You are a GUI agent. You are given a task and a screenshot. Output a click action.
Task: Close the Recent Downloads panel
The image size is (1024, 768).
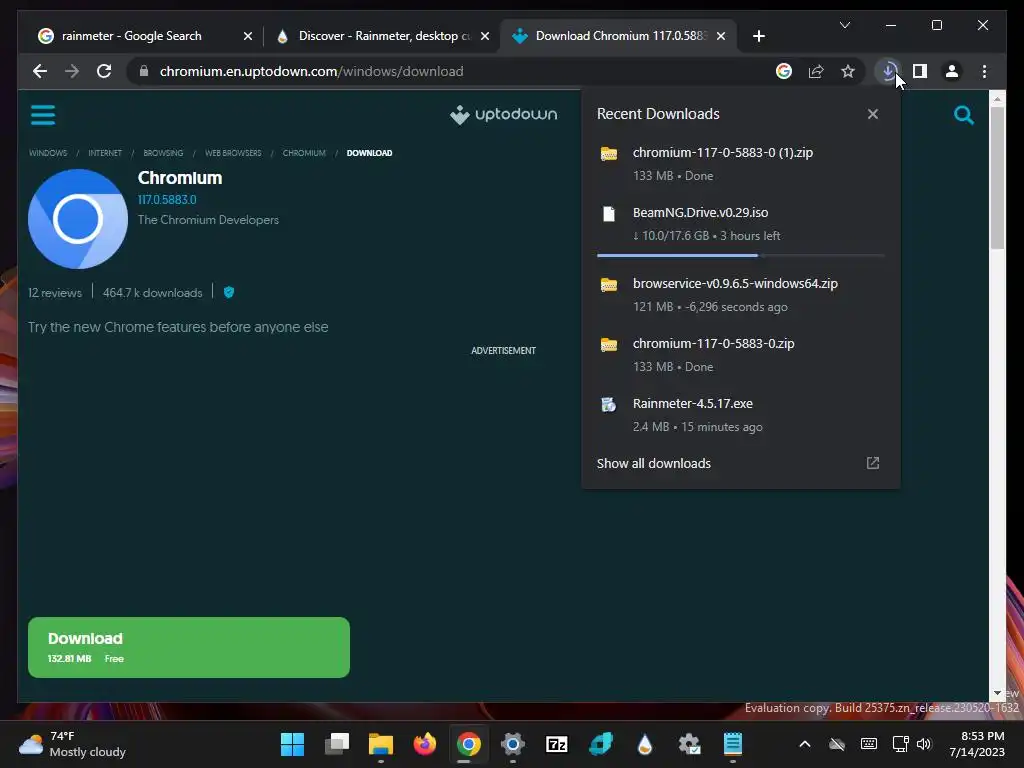(872, 114)
